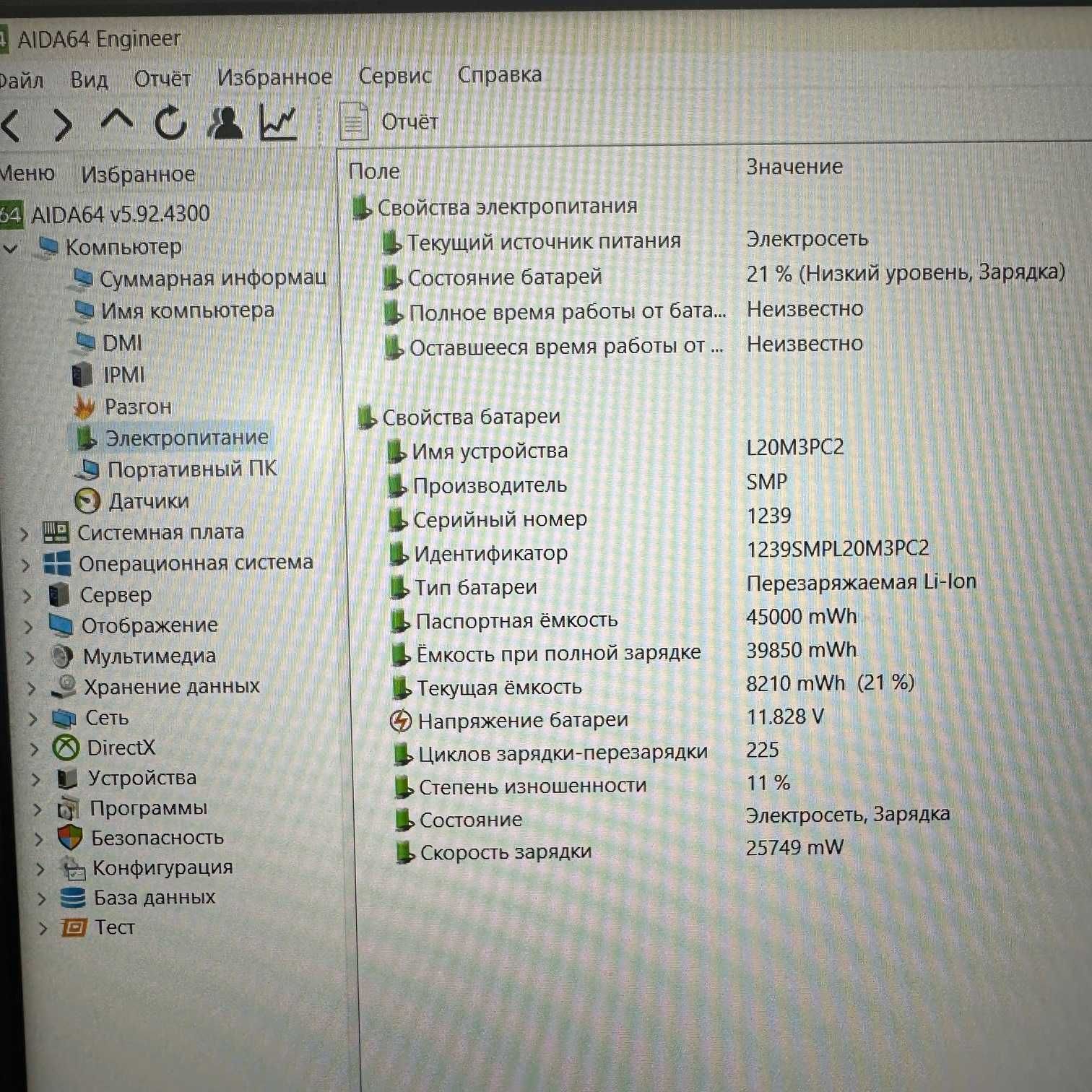Click the Back navigation arrow
Screen dimensions: 1092x1092
[12, 125]
